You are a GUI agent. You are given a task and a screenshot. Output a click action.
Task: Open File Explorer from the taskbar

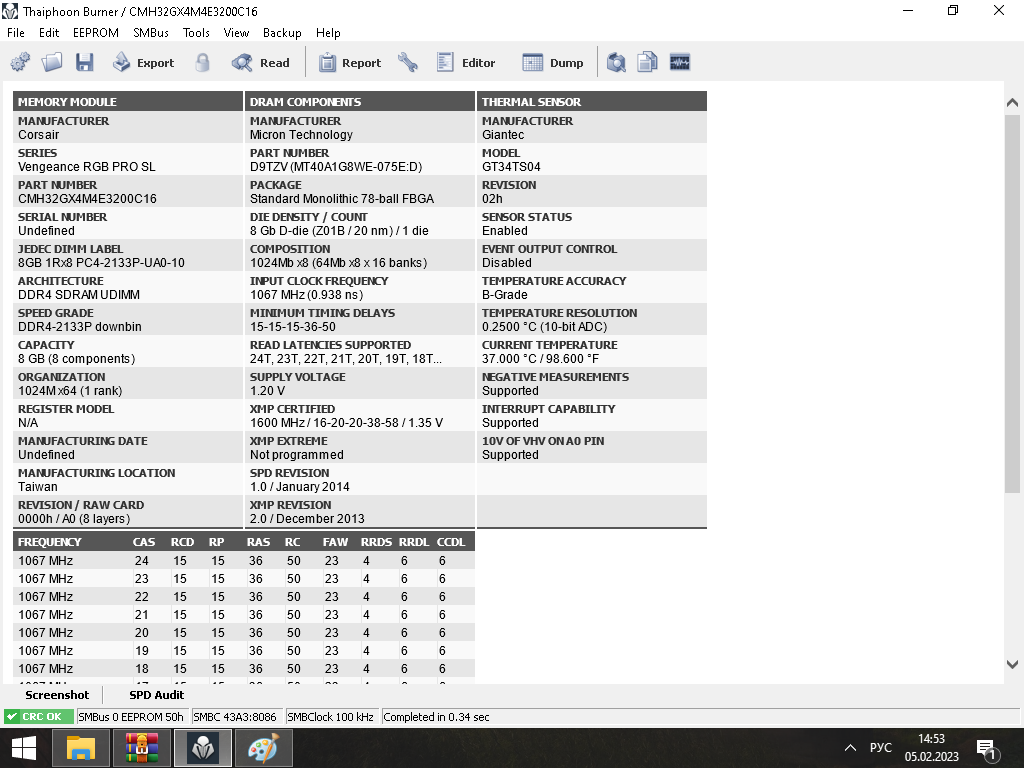point(81,748)
